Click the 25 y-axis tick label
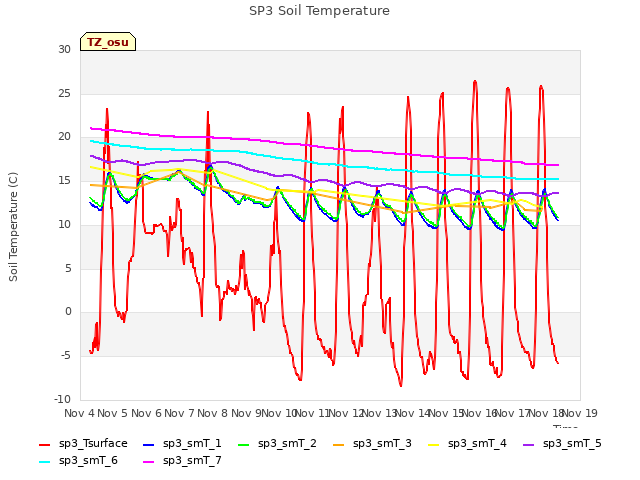This screenshot has width=640, height=480. coord(64,93)
